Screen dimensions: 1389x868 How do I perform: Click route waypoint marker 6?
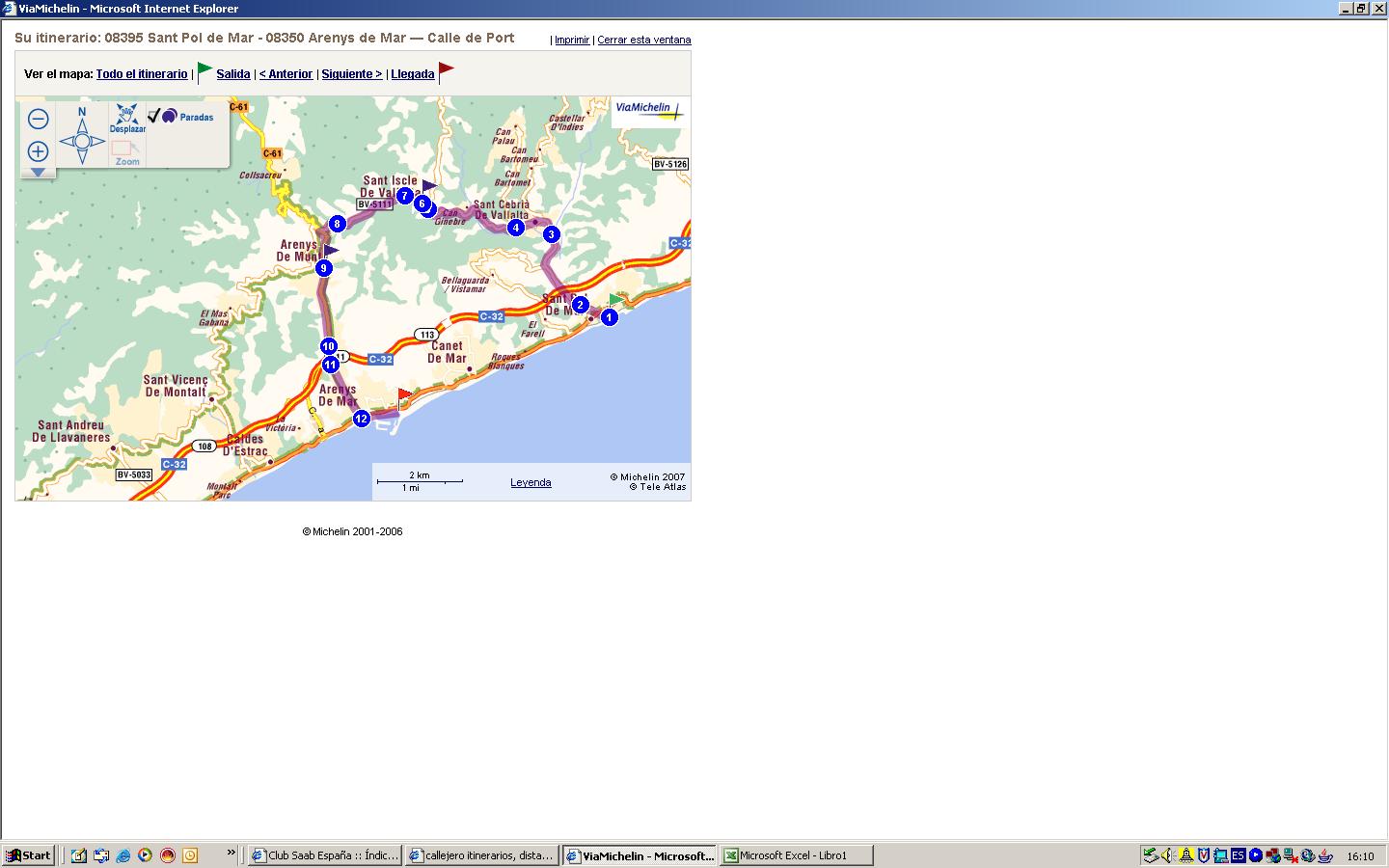pos(422,203)
